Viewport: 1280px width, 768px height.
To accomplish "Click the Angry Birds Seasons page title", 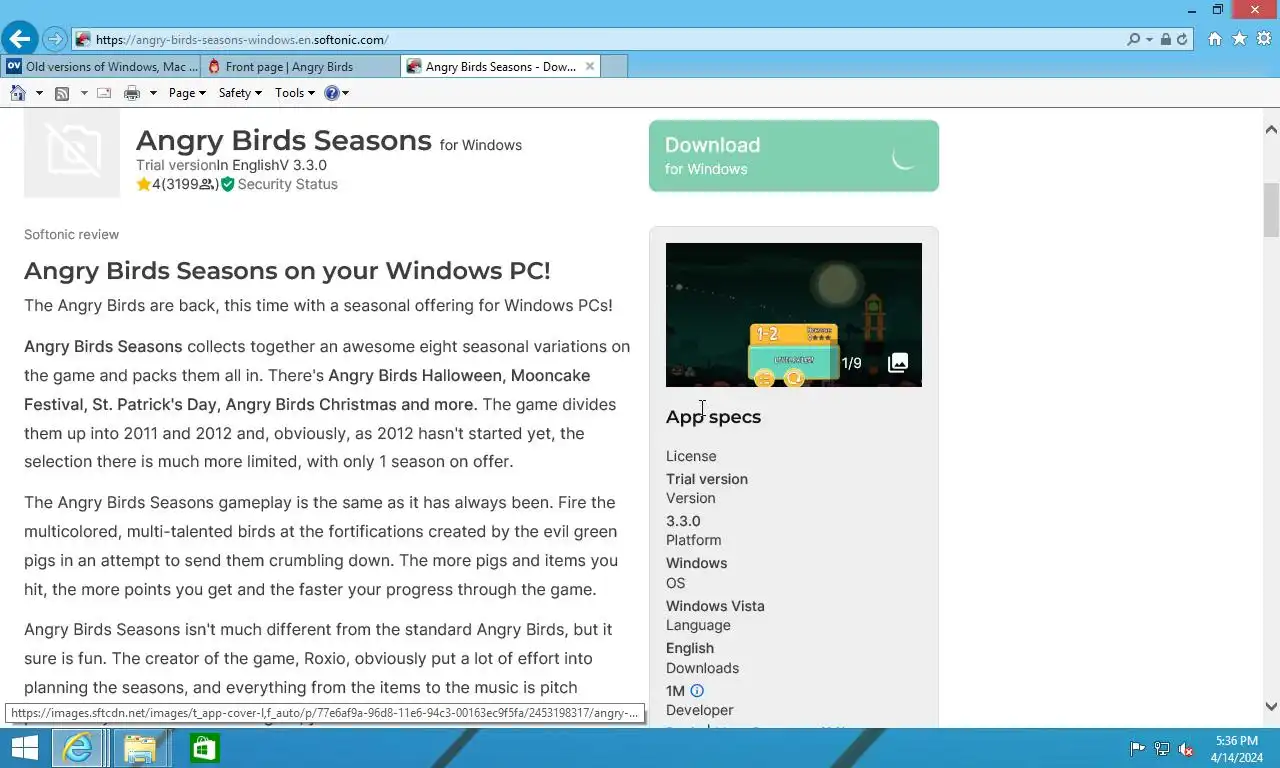I will 284,140.
